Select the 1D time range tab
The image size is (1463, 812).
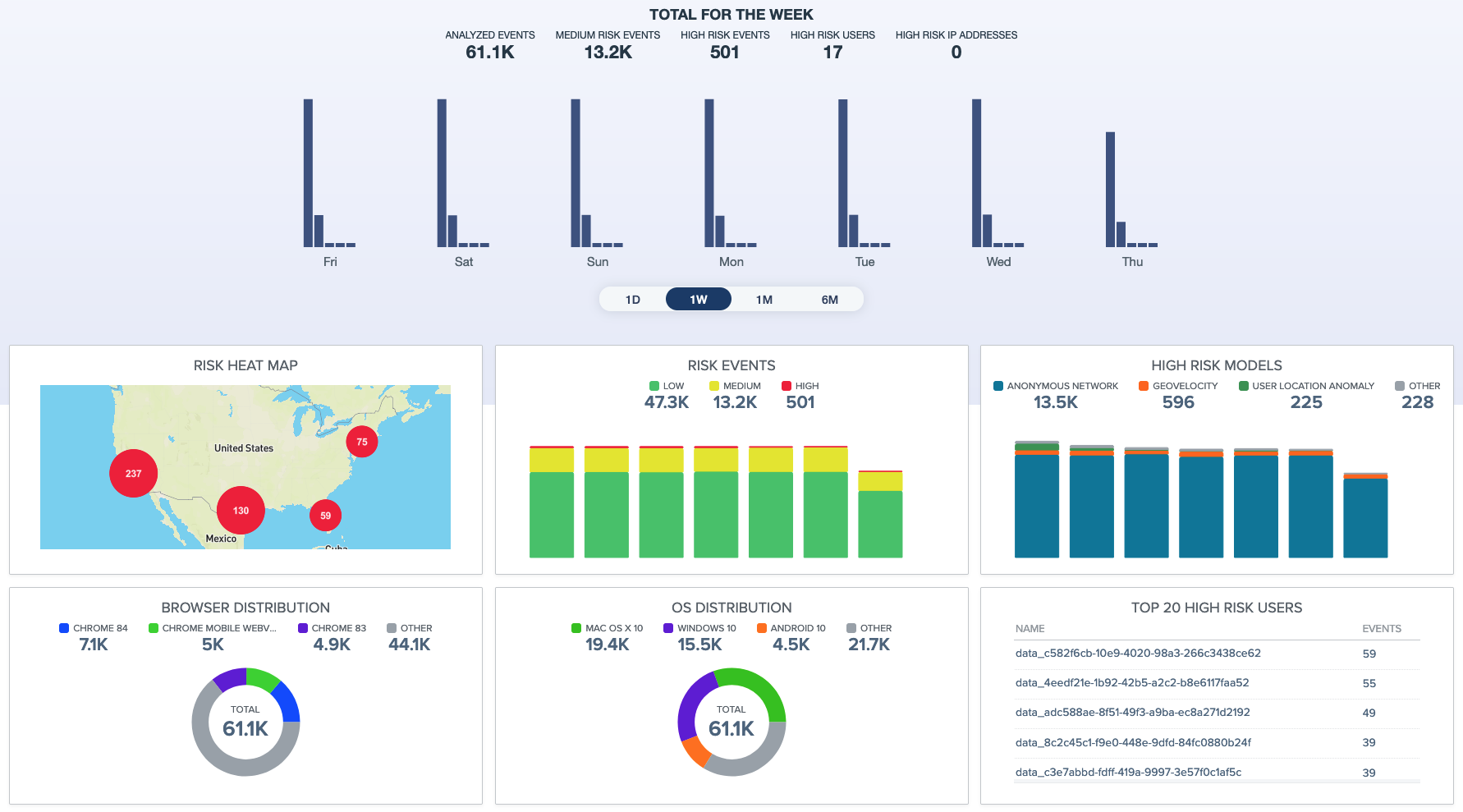[x=633, y=300]
